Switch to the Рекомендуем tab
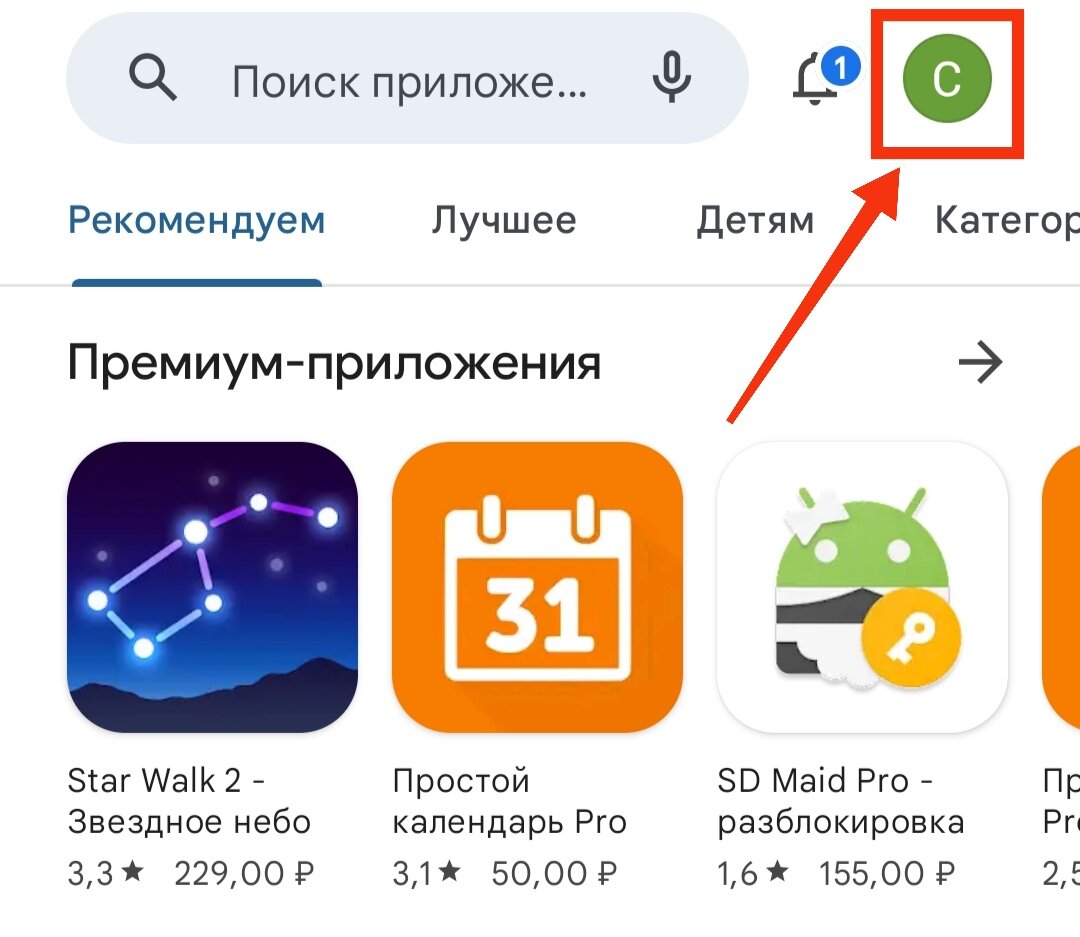The width and height of the screenshot is (1080, 937). click(x=196, y=221)
